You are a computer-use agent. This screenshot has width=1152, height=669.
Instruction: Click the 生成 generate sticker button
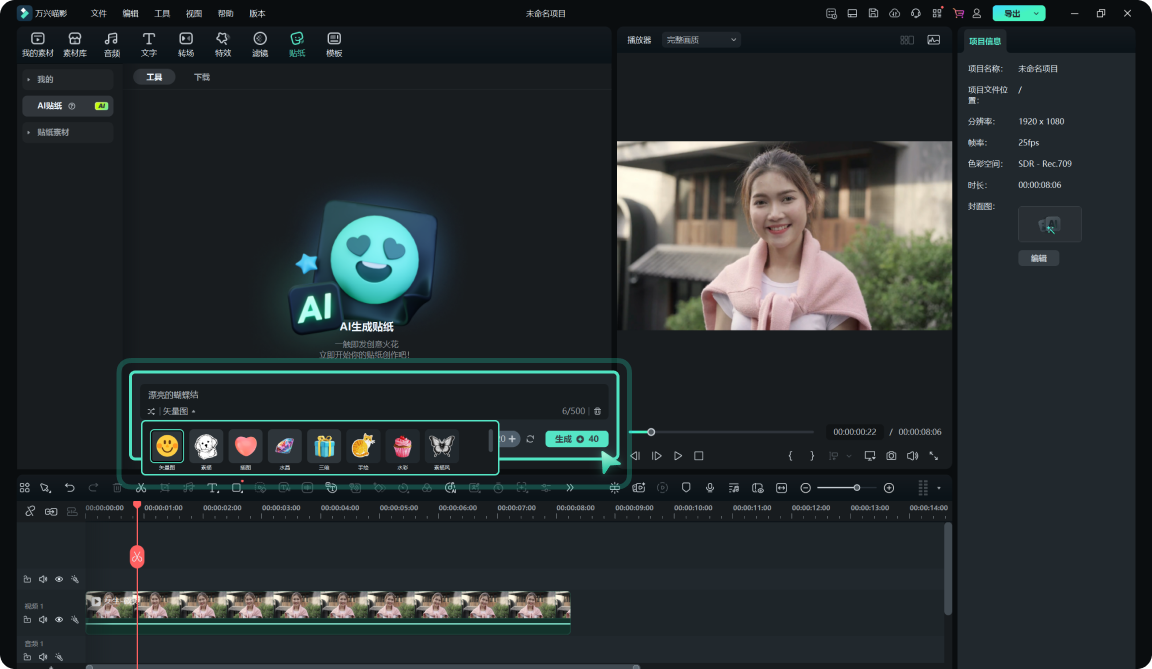[x=577, y=438]
